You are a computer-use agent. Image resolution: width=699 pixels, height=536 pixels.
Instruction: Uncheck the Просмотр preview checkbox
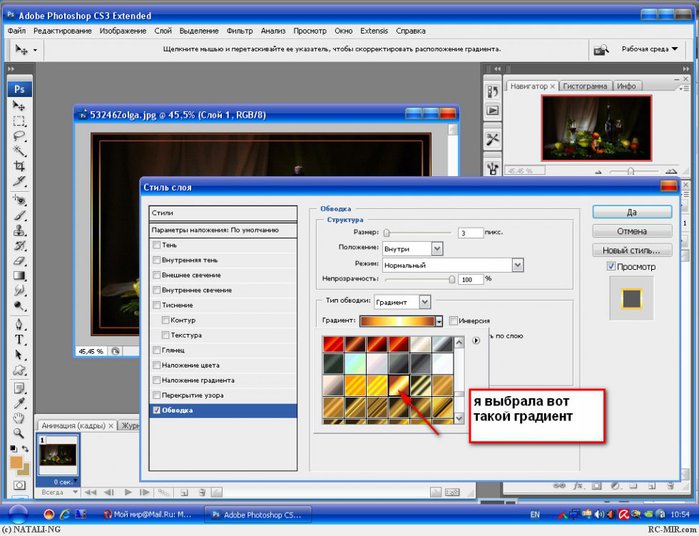[x=611, y=267]
